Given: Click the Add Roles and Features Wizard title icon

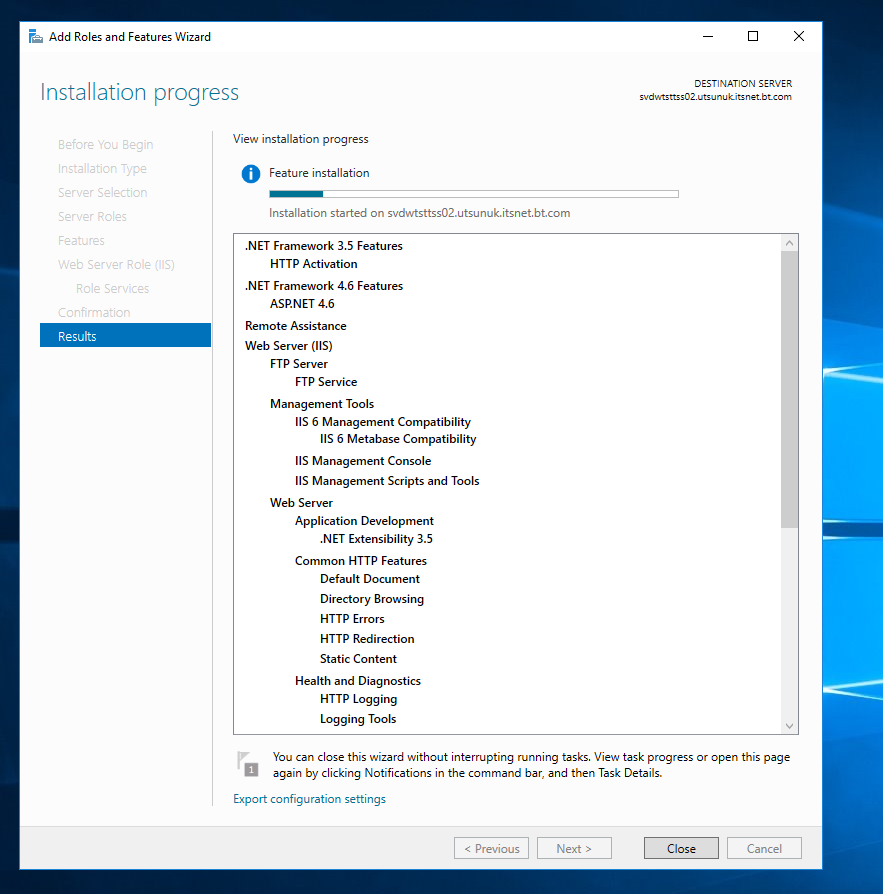Looking at the screenshot, I should 35,36.
